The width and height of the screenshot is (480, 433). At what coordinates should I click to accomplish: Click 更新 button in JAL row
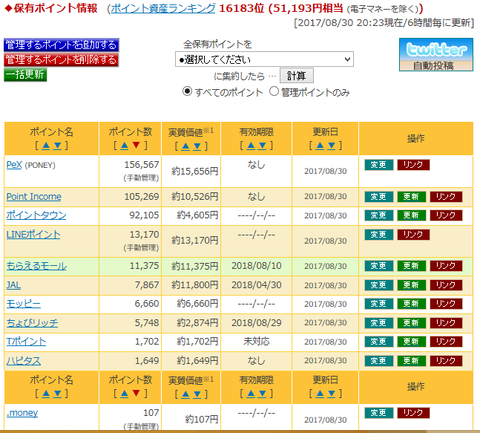pos(411,285)
